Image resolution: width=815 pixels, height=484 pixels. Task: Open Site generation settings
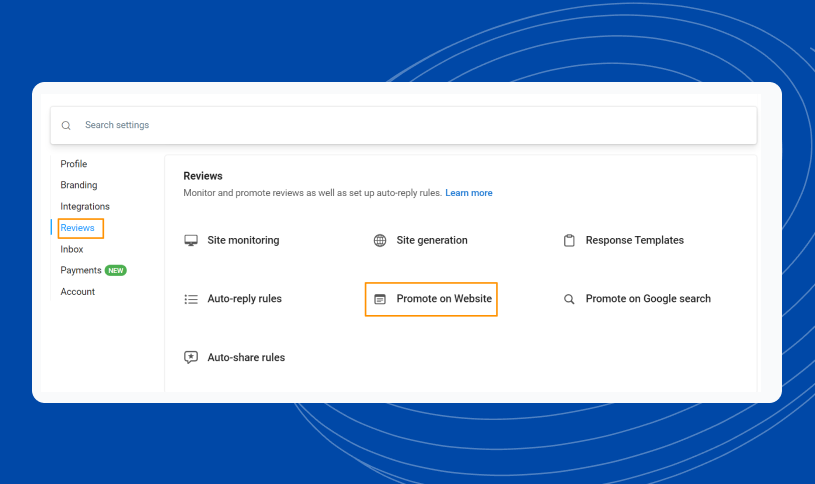432,240
